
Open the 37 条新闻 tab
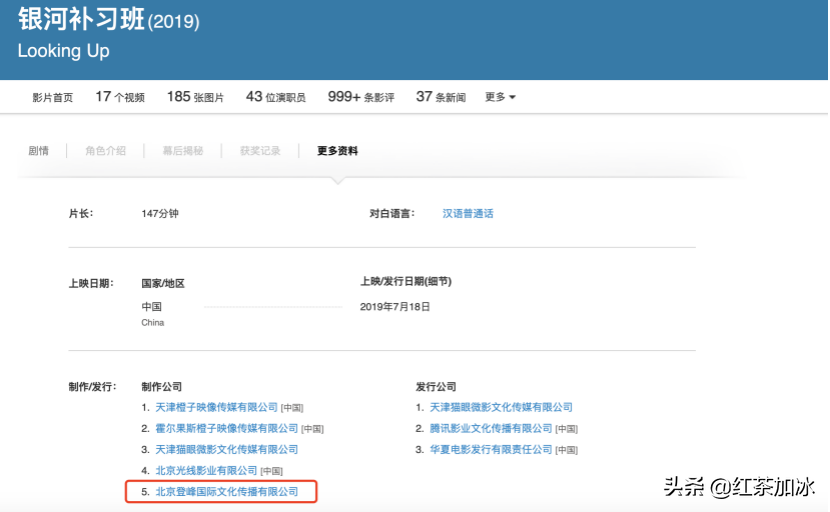tap(441, 97)
